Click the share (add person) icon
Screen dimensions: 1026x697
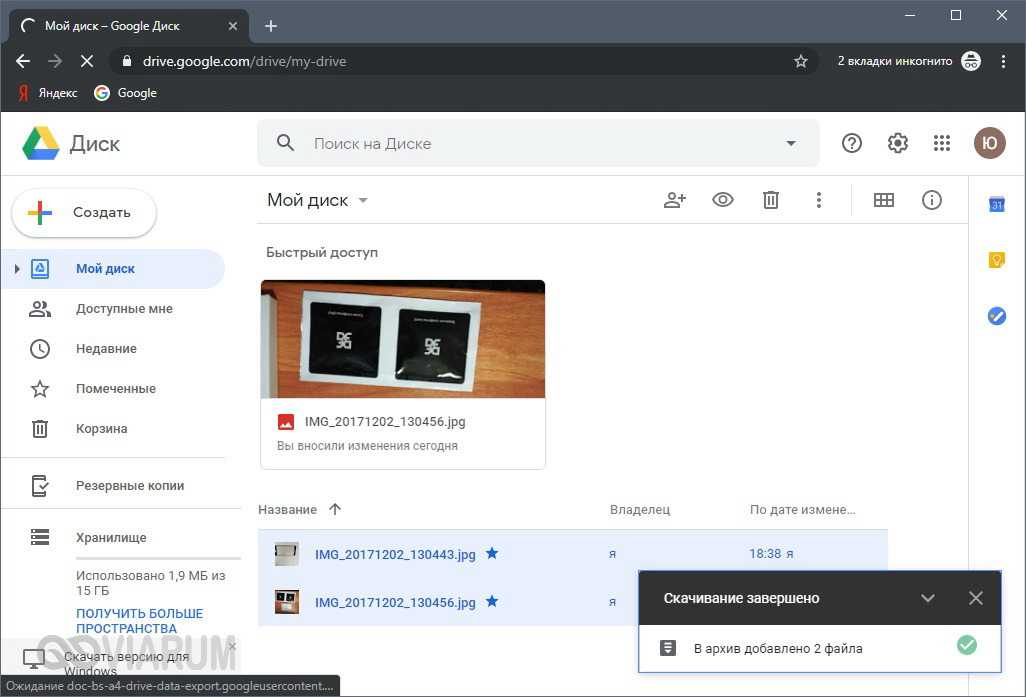675,200
